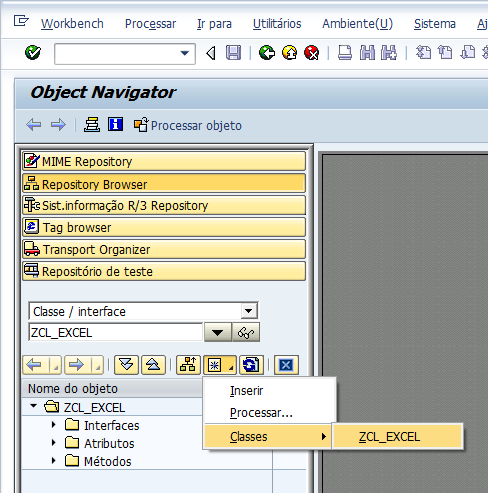Image resolution: width=488 pixels, height=493 pixels.
Task: Click the Save floppy disk icon
Action: tap(233, 53)
